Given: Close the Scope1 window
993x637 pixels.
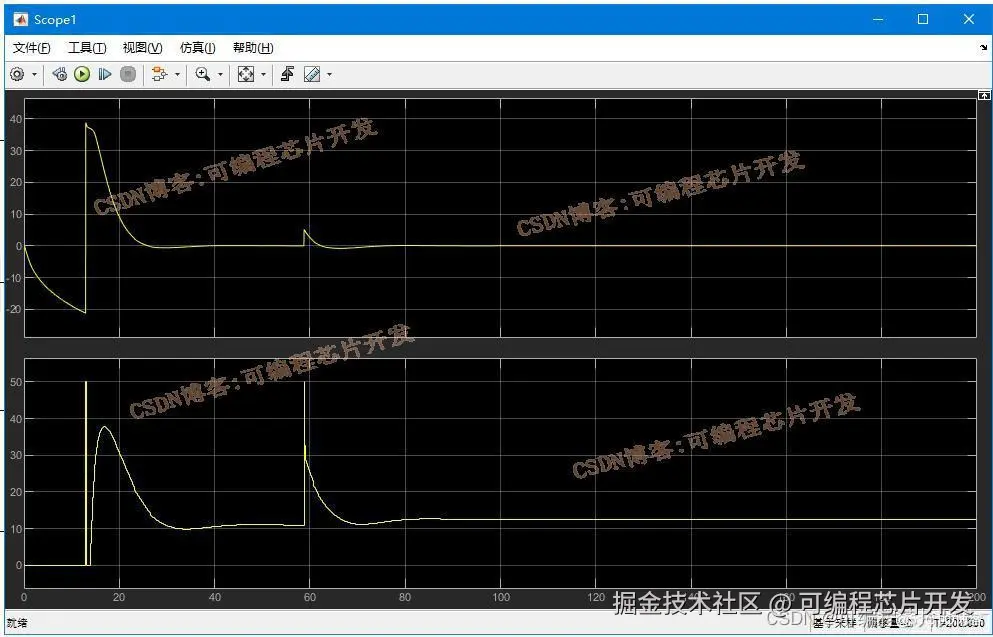Looking at the screenshot, I should pos(968,20).
